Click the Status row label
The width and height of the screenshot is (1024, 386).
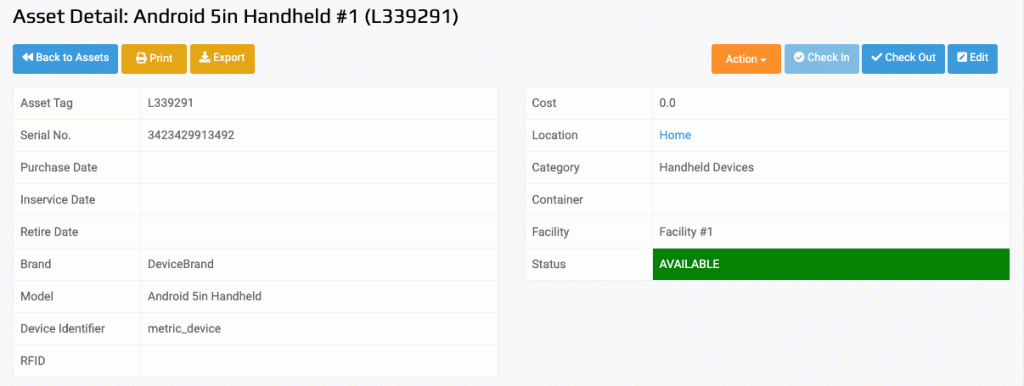(x=549, y=265)
